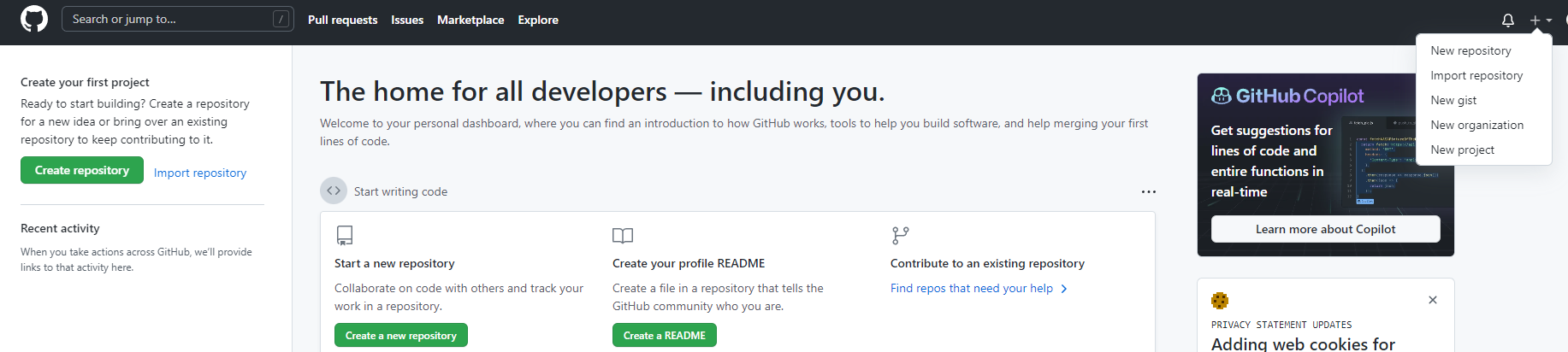Open notifications bell icon
This screenshot has width=1568, height=352.
(x=1508, y=20)
